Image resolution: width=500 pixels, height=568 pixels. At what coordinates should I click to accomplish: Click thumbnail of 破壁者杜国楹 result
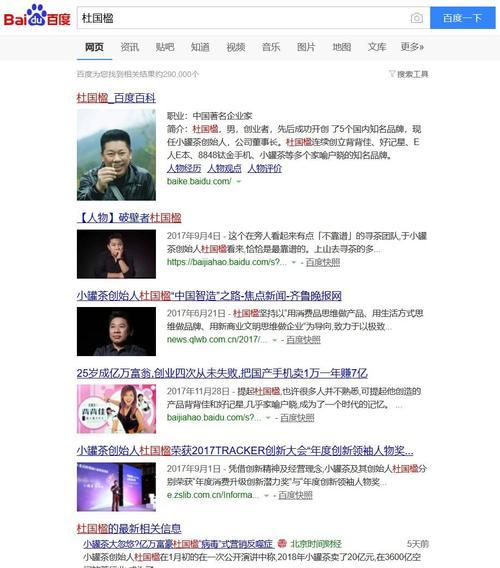coord(116,254)
